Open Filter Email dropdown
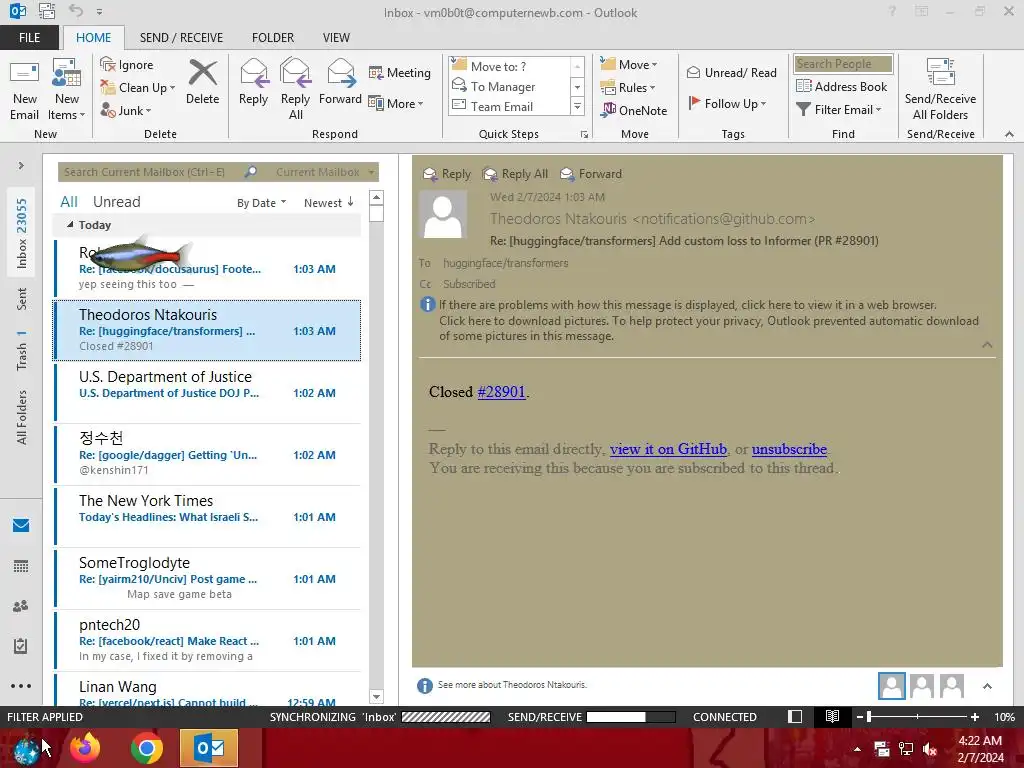Image resolution: width=1024 pixels, height=768 pixels. click(x=839, y=110)
